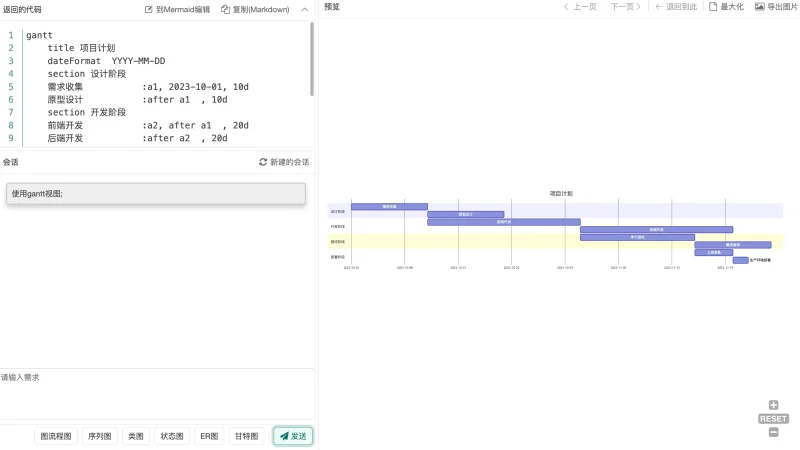Image resolution: width=800 pixels, height=450 pixels.
Task: Select the 原型设计 bar in the gantt chart
Action: 466,214
